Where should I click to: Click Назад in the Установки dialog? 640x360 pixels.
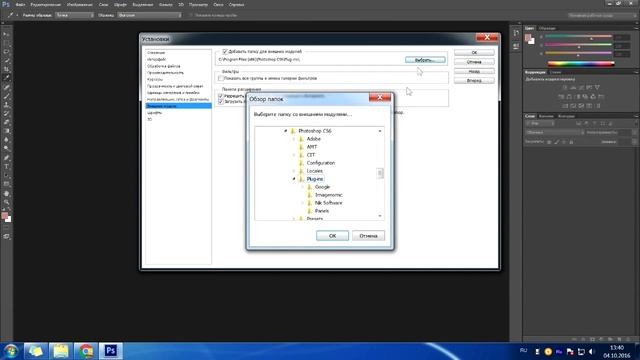click(474, 71)
